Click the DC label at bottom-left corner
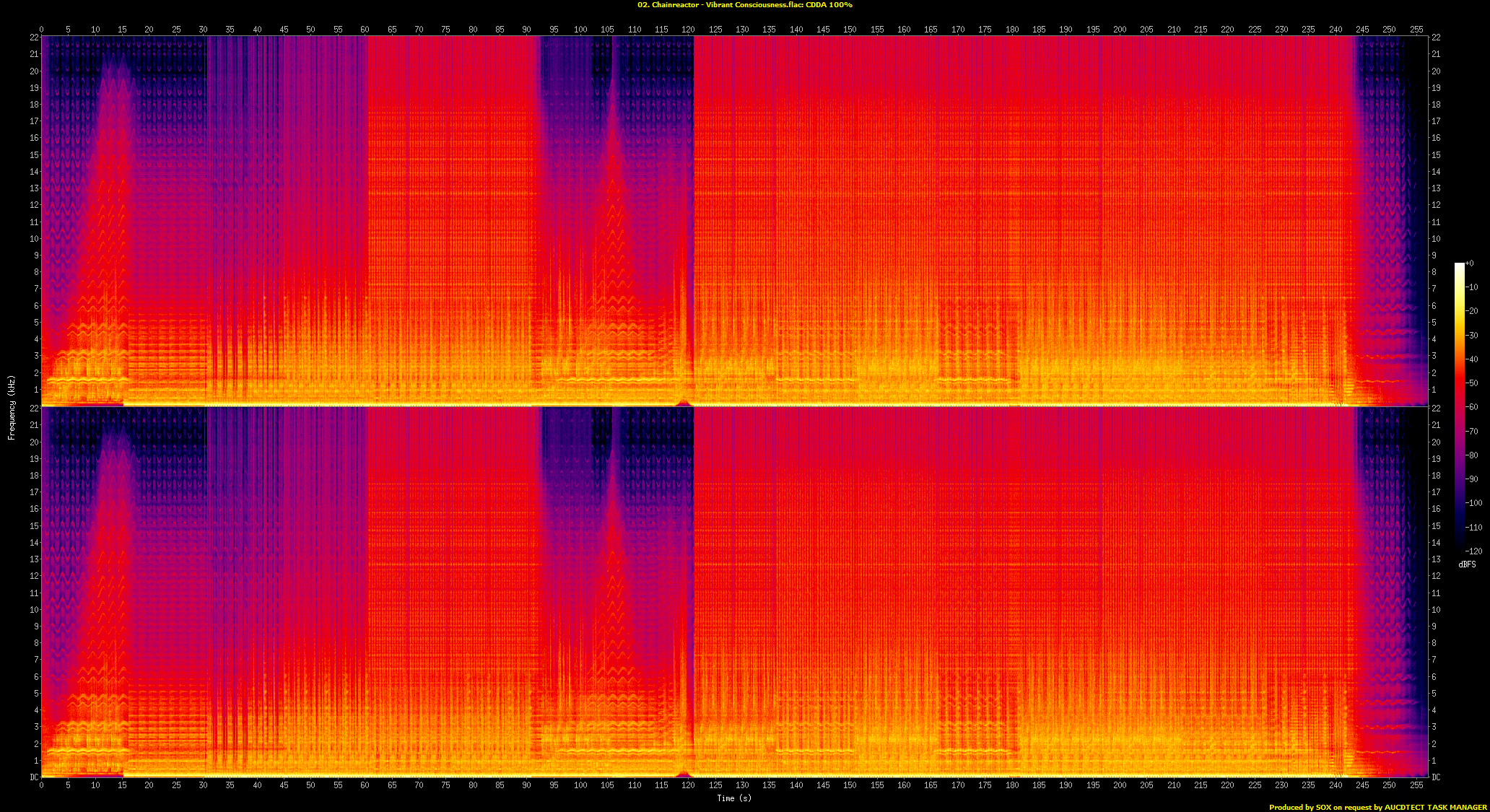Image resolution: width=1490 pixels, height=812 pixels. pos(34,777)
